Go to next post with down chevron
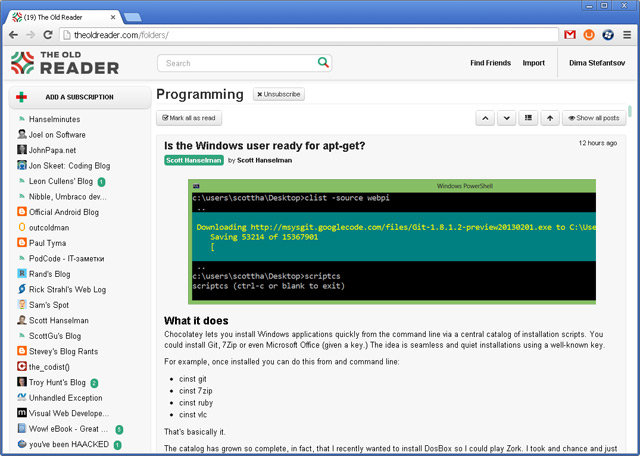This screenshot has height=456, width=640. point(506,118)
